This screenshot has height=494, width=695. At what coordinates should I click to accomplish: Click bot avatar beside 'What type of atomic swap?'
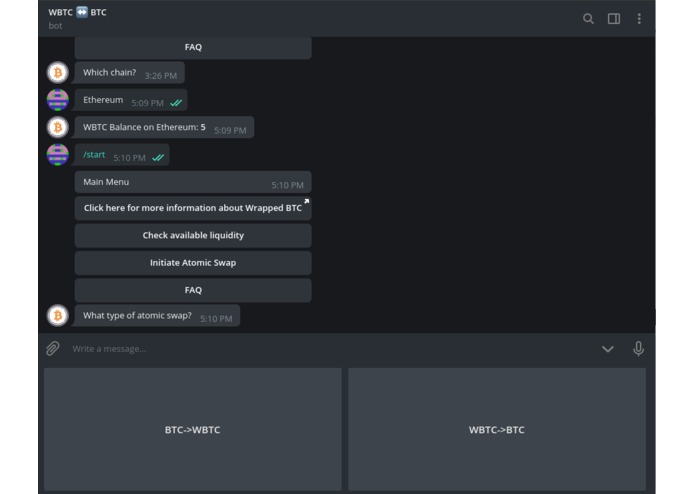coord(58,315)
